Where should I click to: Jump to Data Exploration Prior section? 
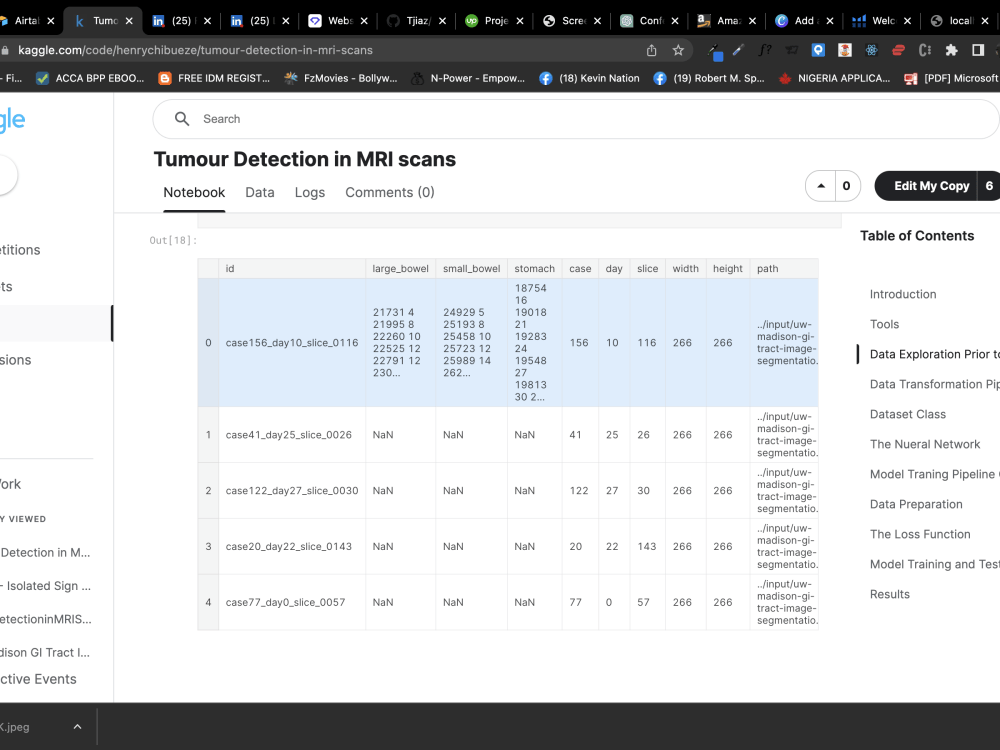click(x=934, y=354)
